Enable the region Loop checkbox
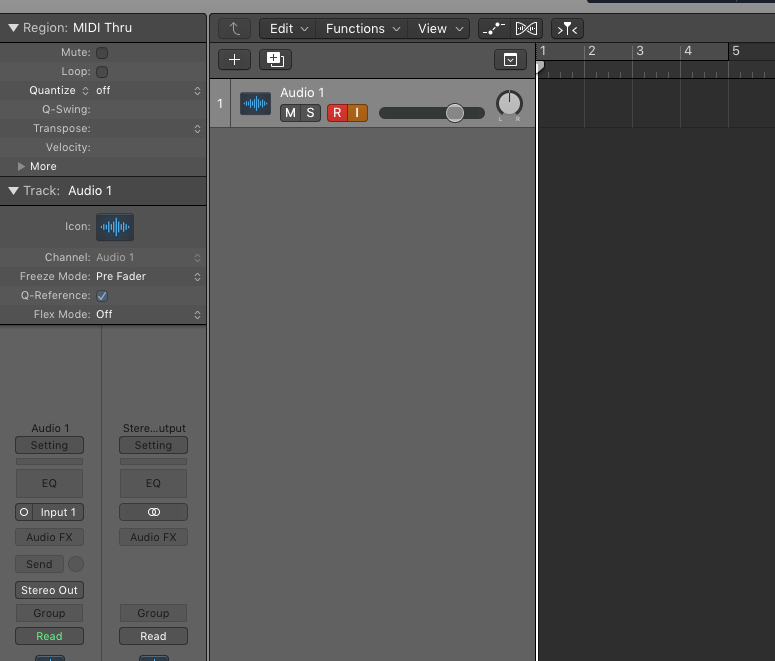This screenshot has height=661, width=775. (102, 72)
